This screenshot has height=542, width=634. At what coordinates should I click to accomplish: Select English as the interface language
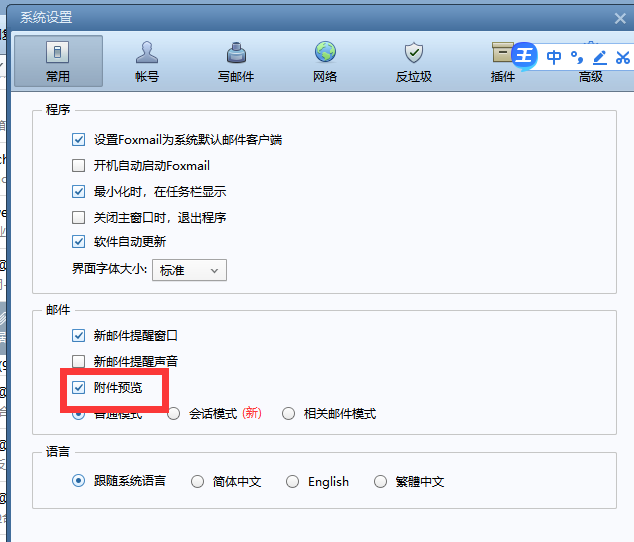point(293,481)
